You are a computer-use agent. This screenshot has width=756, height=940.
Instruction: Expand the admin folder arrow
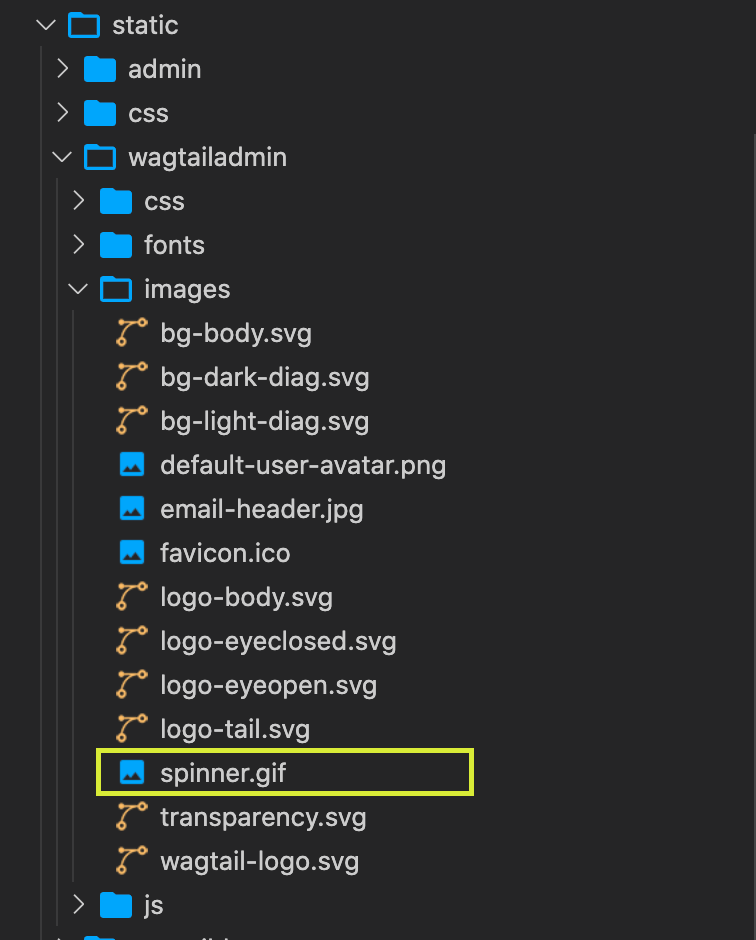62,69
